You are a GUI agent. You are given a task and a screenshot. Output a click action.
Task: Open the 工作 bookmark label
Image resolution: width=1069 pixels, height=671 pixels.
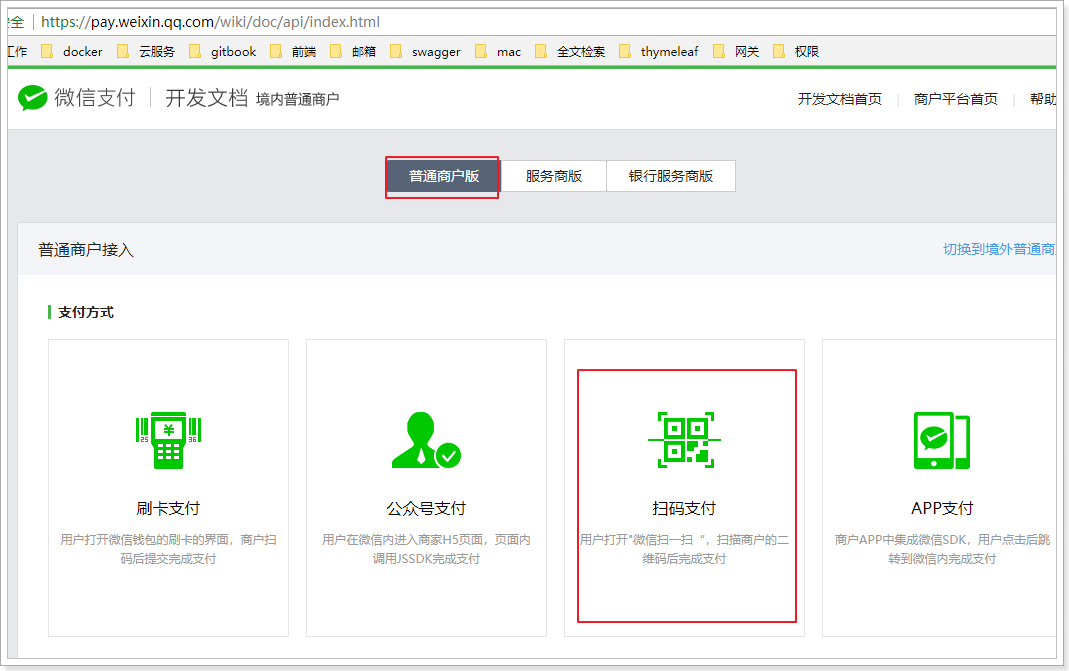tap(17, 52)
